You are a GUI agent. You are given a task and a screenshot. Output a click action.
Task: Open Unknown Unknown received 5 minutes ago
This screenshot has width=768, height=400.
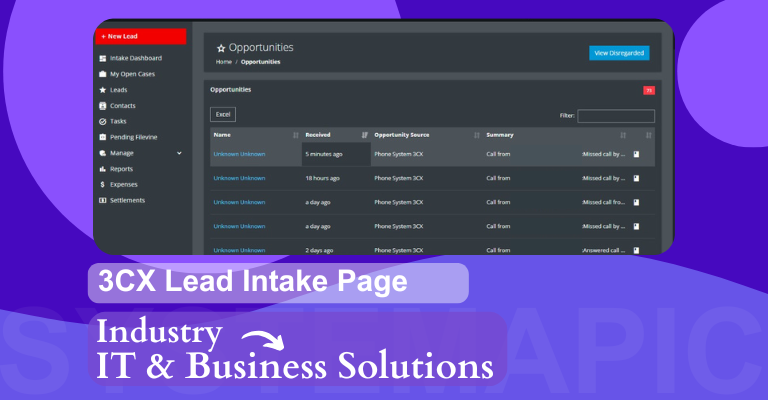[x=239, y=154]
